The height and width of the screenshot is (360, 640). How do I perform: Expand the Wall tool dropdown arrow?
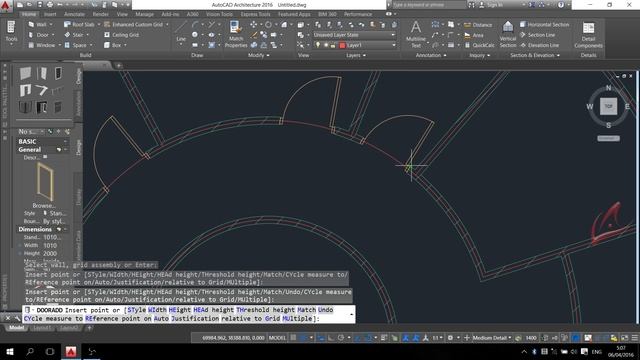(x=51, y=24)
